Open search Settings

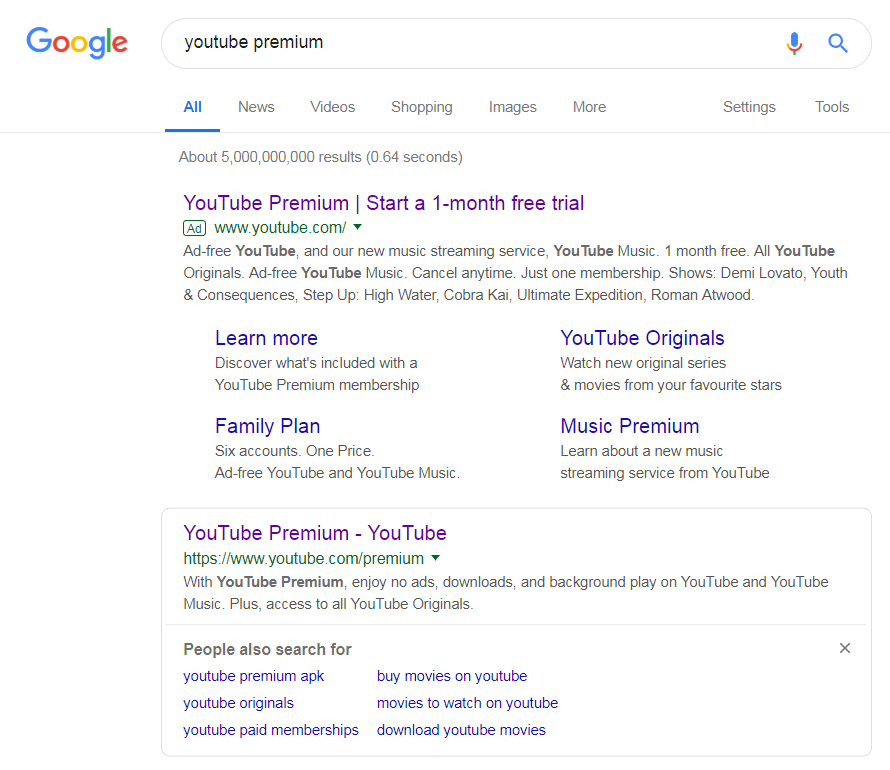[x=749, y=107]
